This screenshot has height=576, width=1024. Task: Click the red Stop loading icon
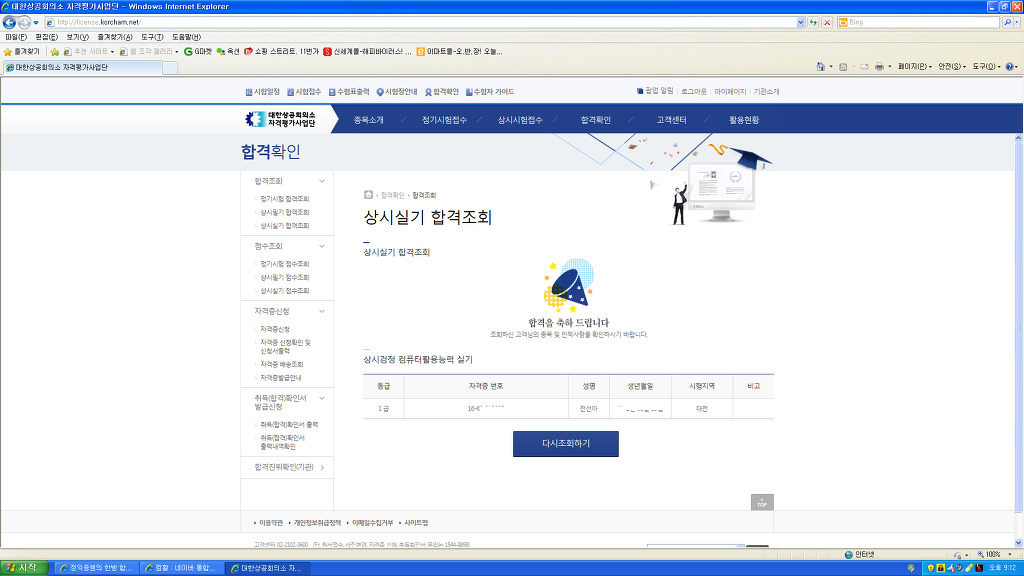point(827,22)
